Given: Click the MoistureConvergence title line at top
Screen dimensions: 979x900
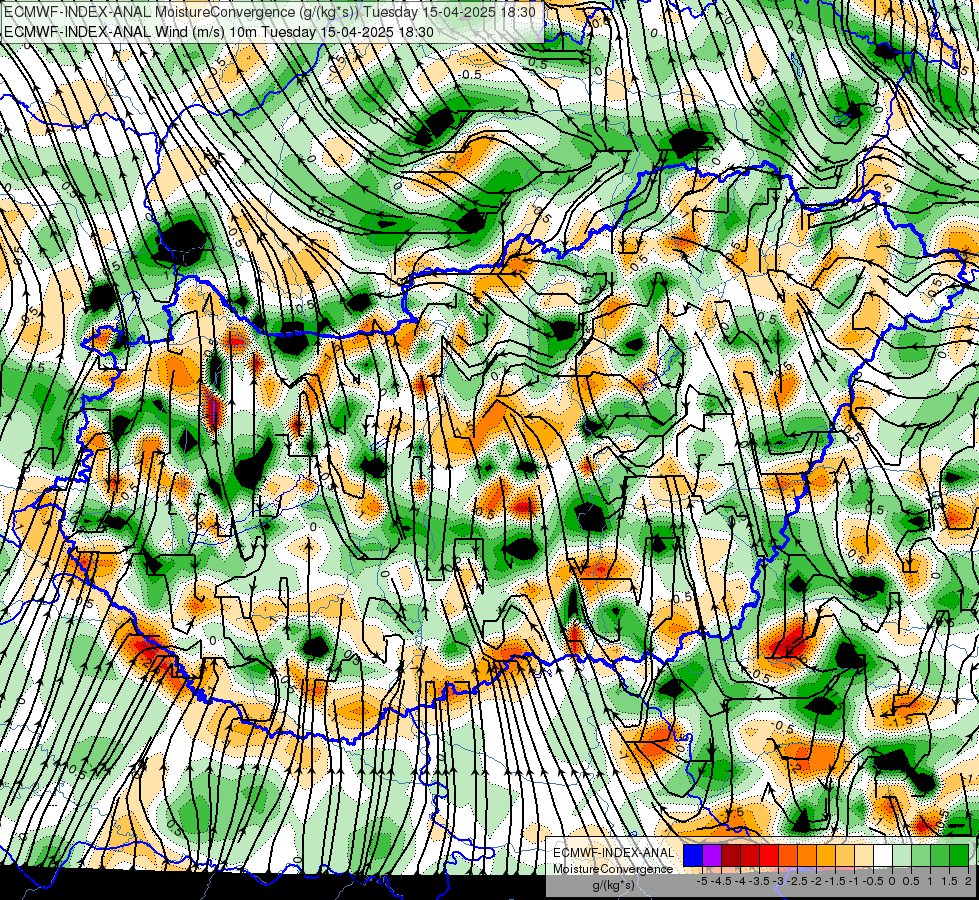Looking at the screenshot, I should (270, 12).
